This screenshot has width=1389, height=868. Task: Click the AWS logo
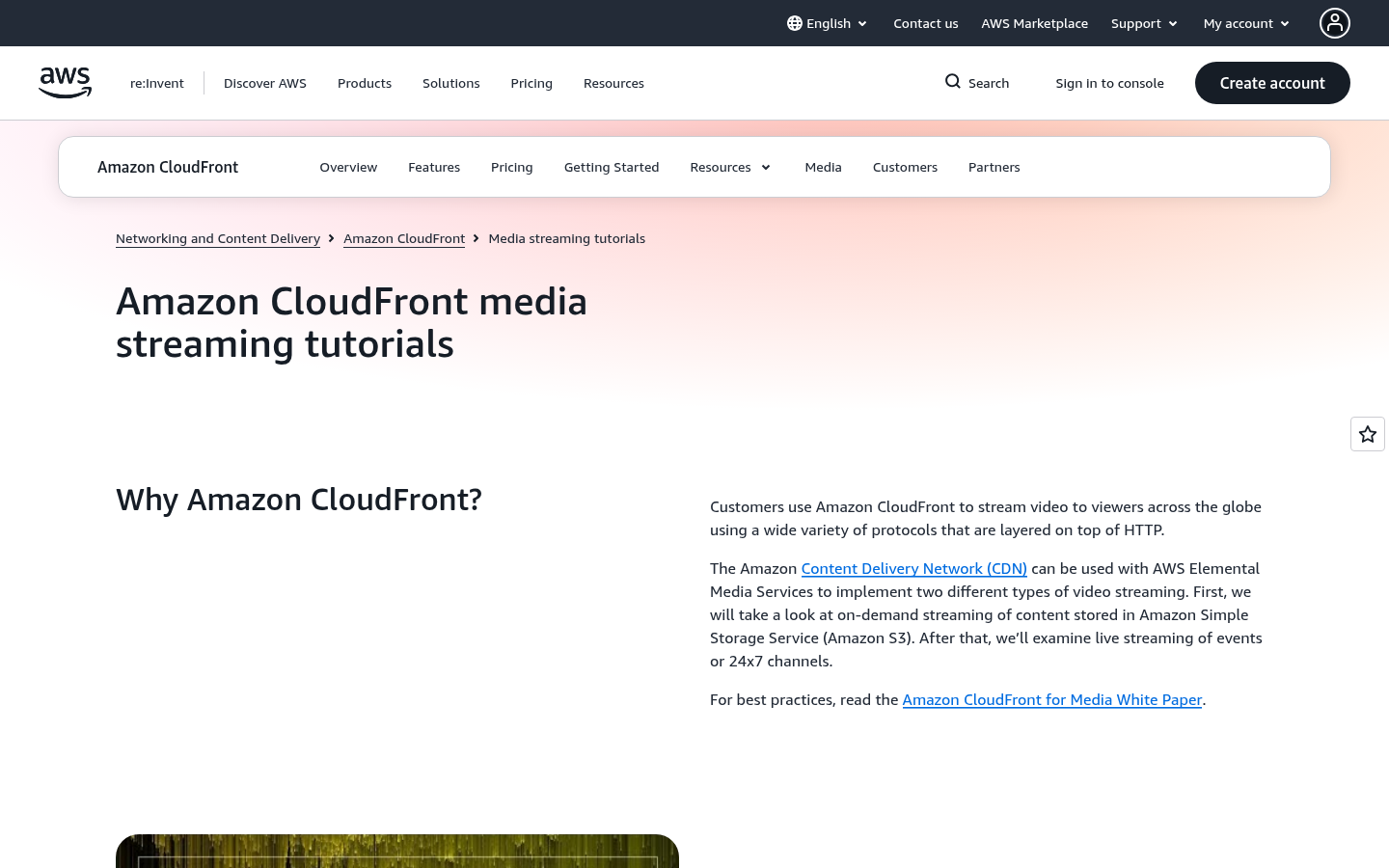click(65, 83)
